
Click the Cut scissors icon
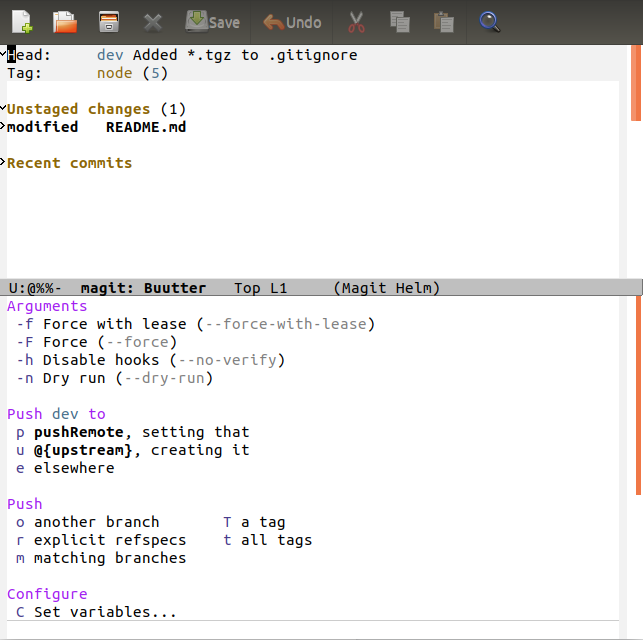click(355, 21)
